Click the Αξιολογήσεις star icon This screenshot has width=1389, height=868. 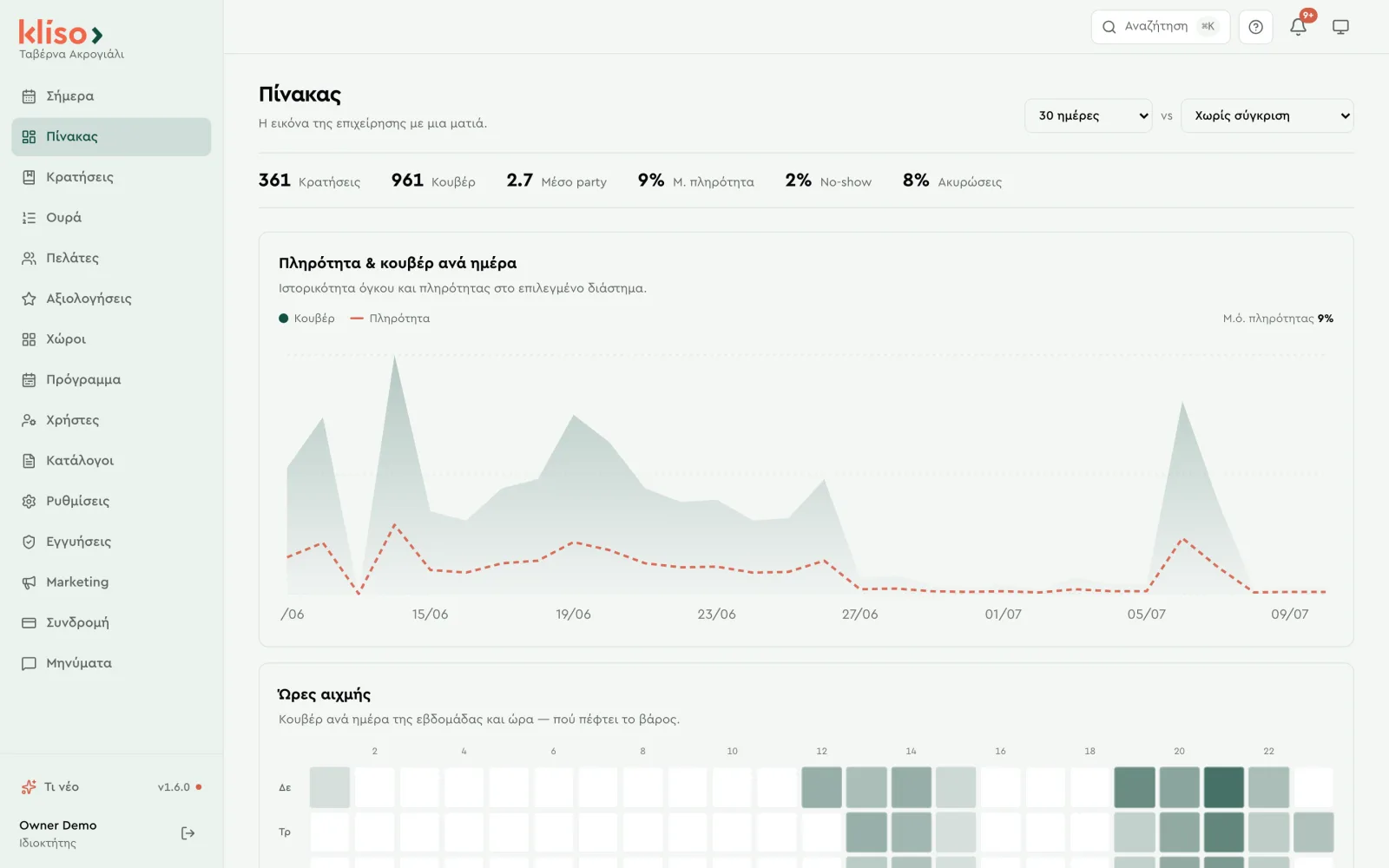point(29,299)
